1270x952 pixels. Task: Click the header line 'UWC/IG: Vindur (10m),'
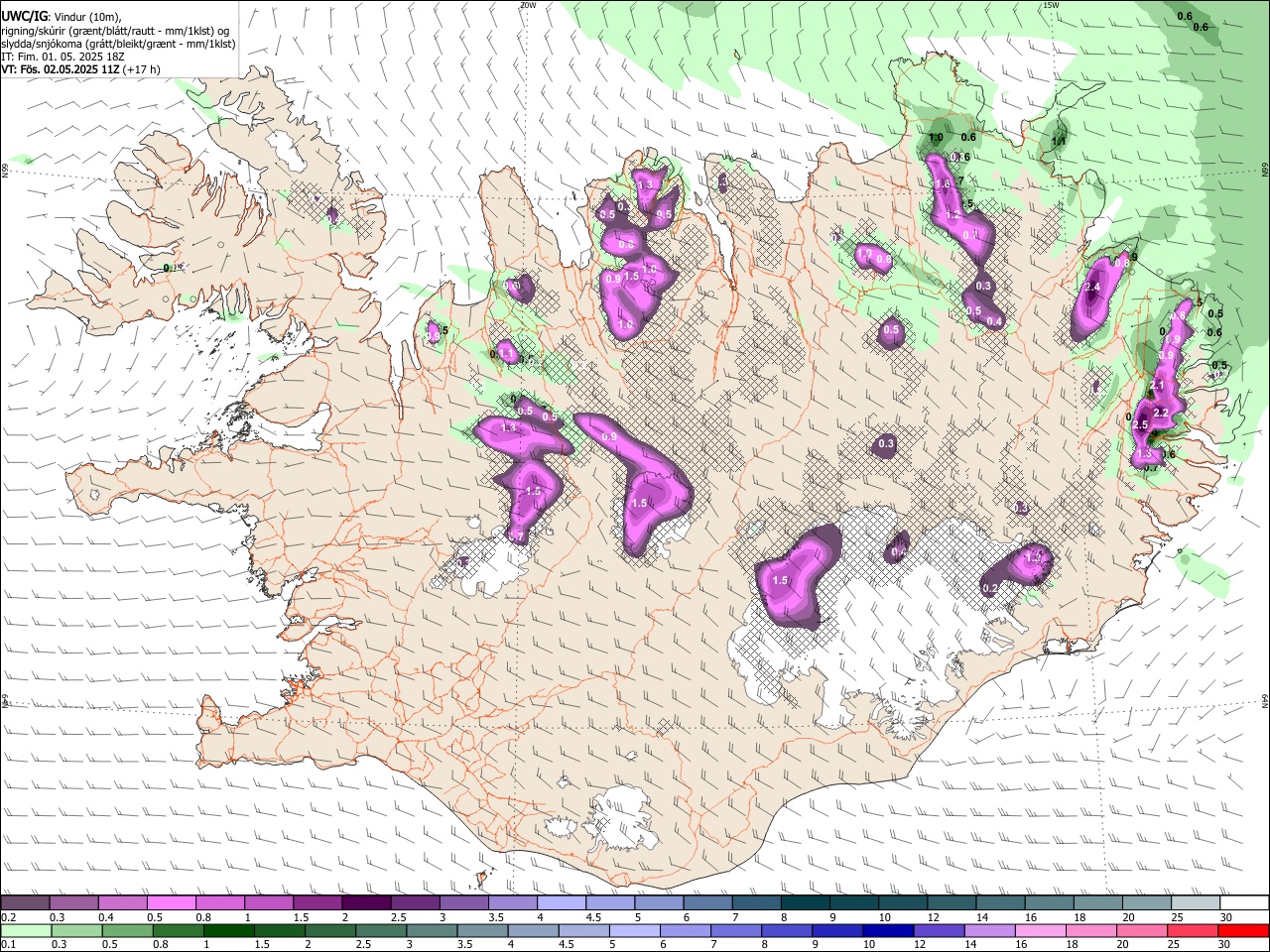pos(62,17)
